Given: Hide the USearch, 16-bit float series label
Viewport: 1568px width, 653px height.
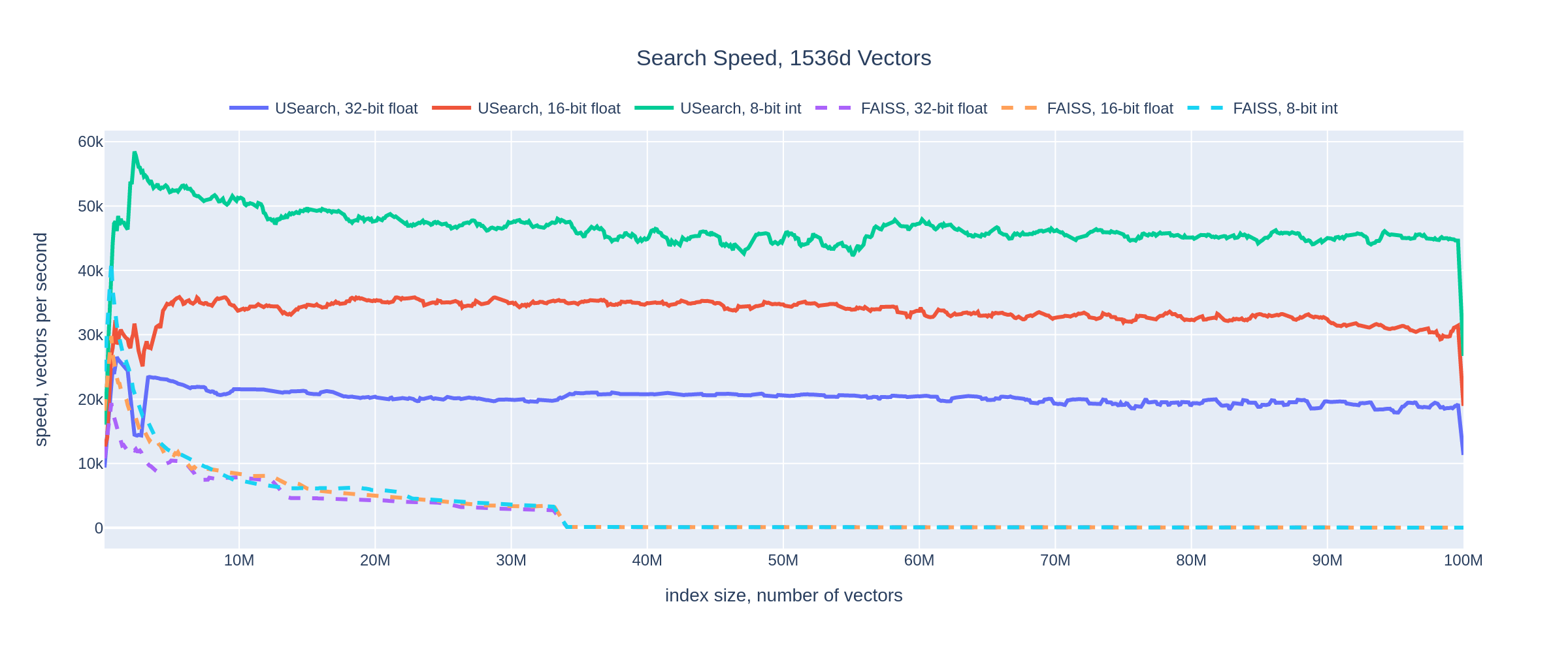Looking at the screenshot, I should [x=549, y=108].
